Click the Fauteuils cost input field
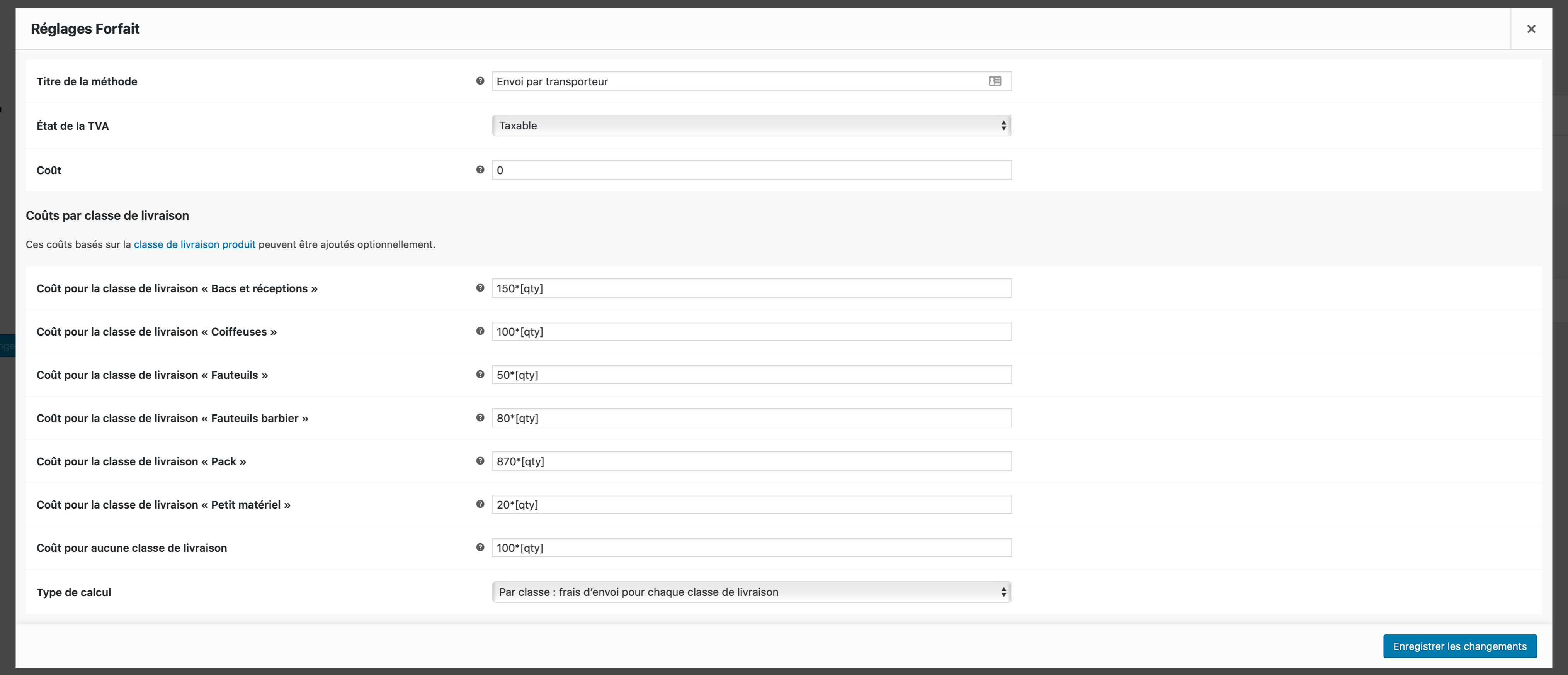This screenshot has height=675, width=1568. [751, 375]
